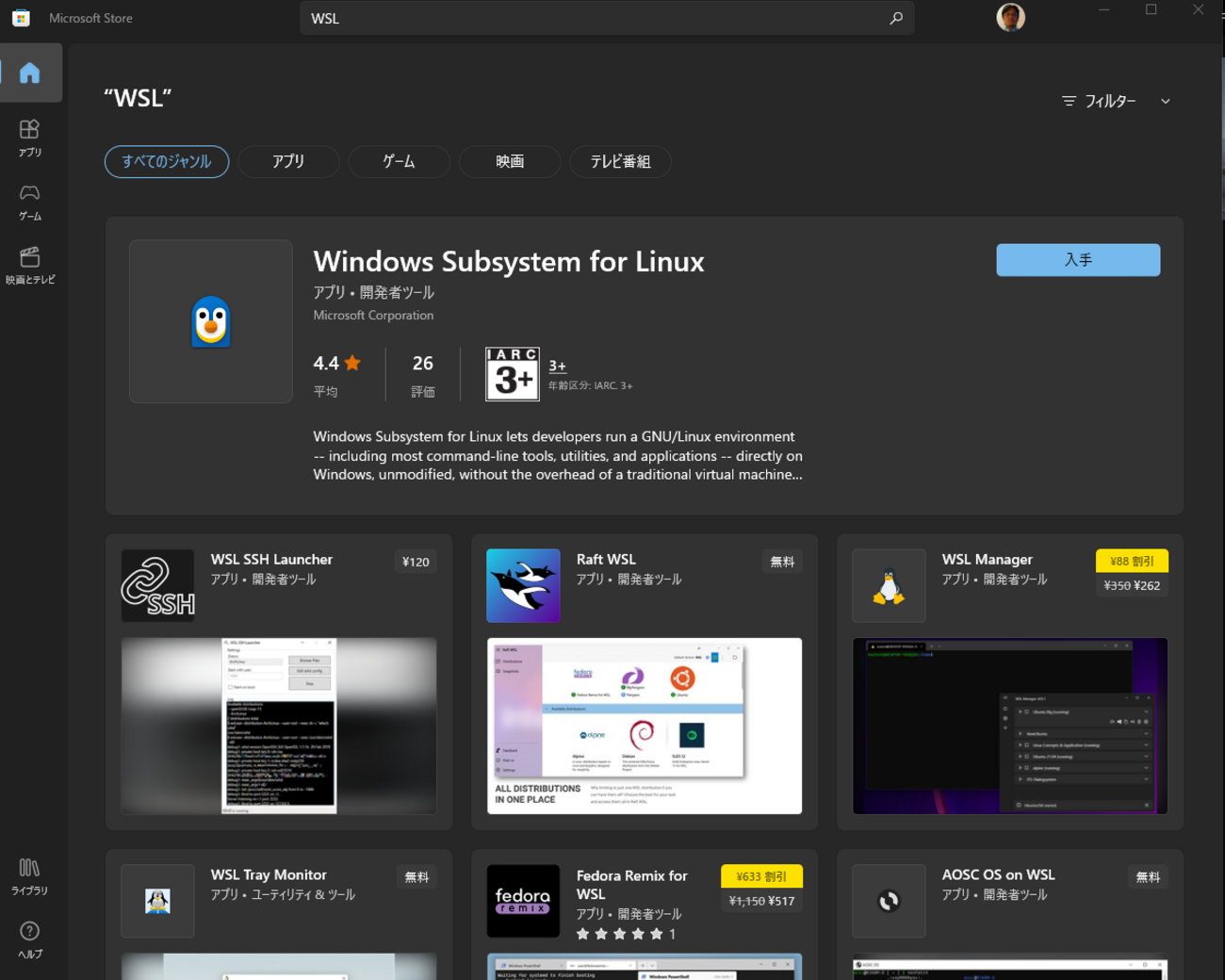The image size is (1225, 980).
Task: Click the Microsoft Corporation publisher text
Action: [373, 316]
